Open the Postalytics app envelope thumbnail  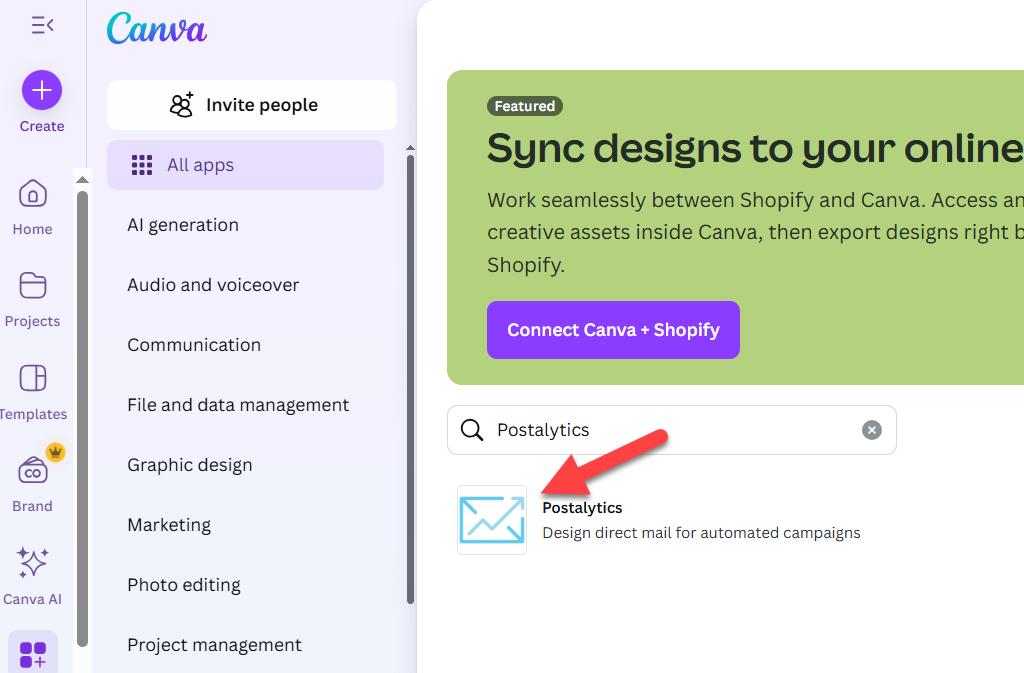492,520
